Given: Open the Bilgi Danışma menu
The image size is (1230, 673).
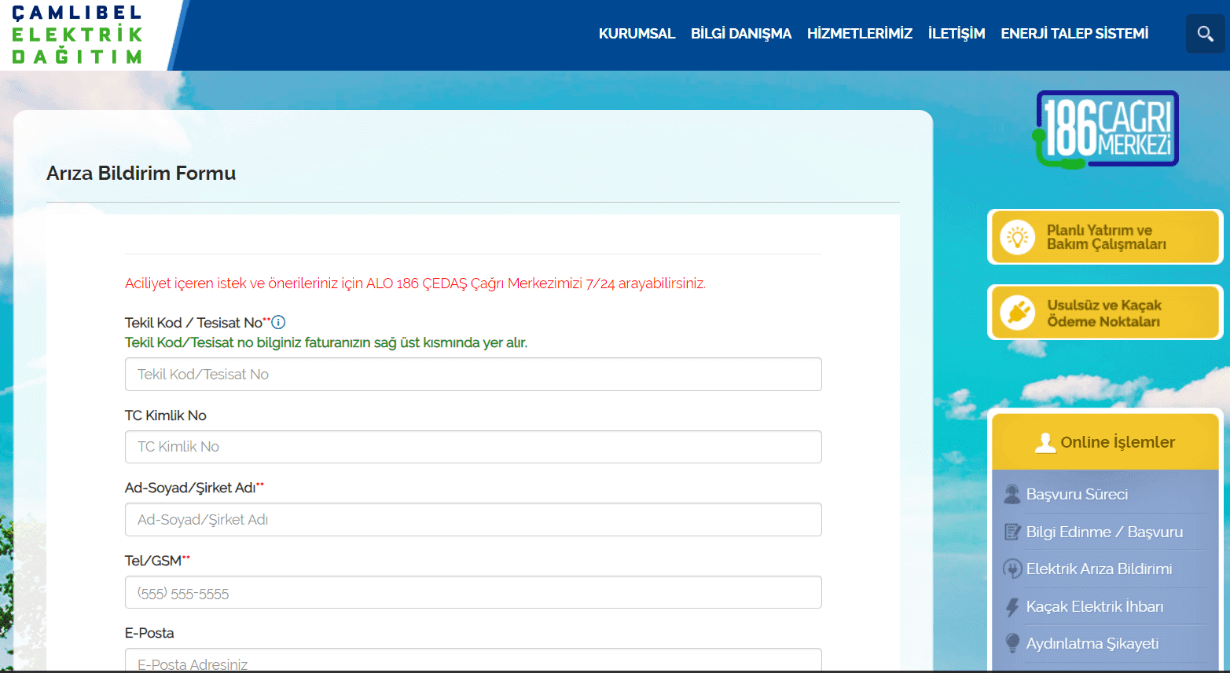Looking at the screenshot, I should click(741, 34).
